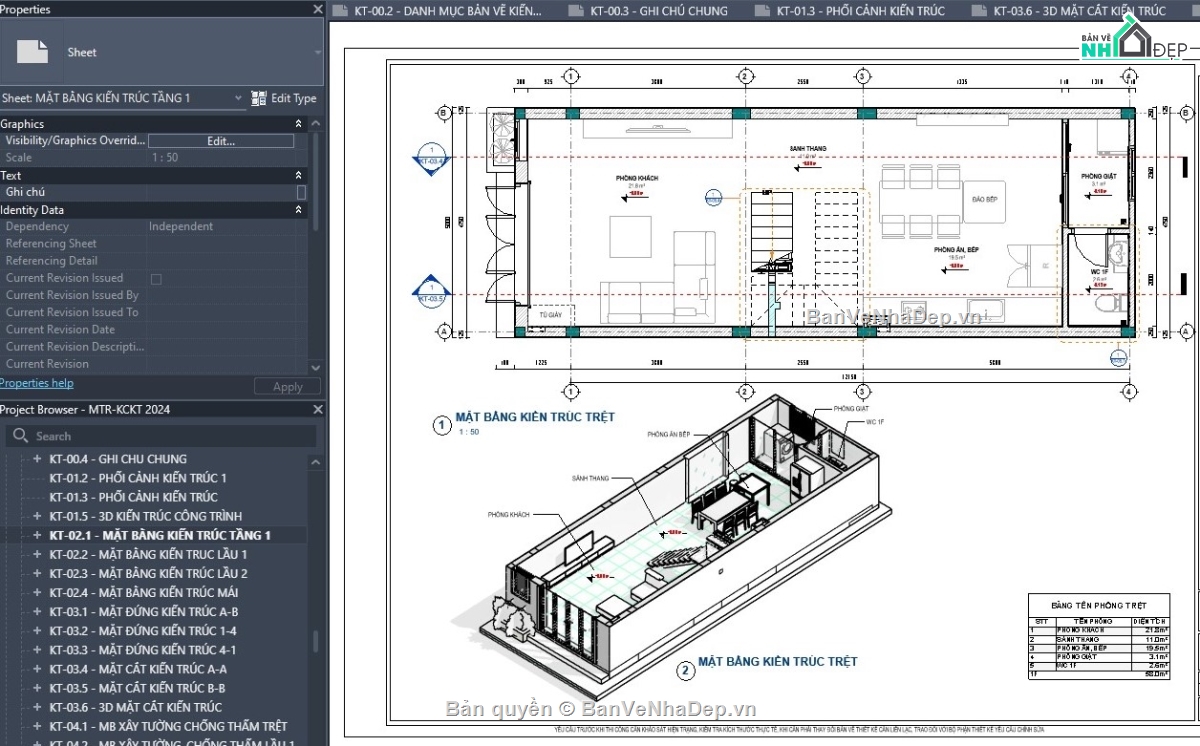Image resolution: width=1200 pixels, height=746 pixels.
Task: Click the Sheet type thumbnail icon in Properties
Action: click(x=33, y=52)
